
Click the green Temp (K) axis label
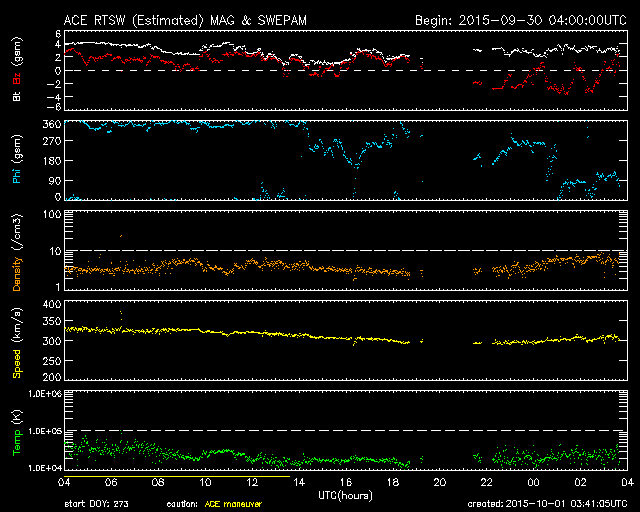pyautogui.click(x=15, y=430)
